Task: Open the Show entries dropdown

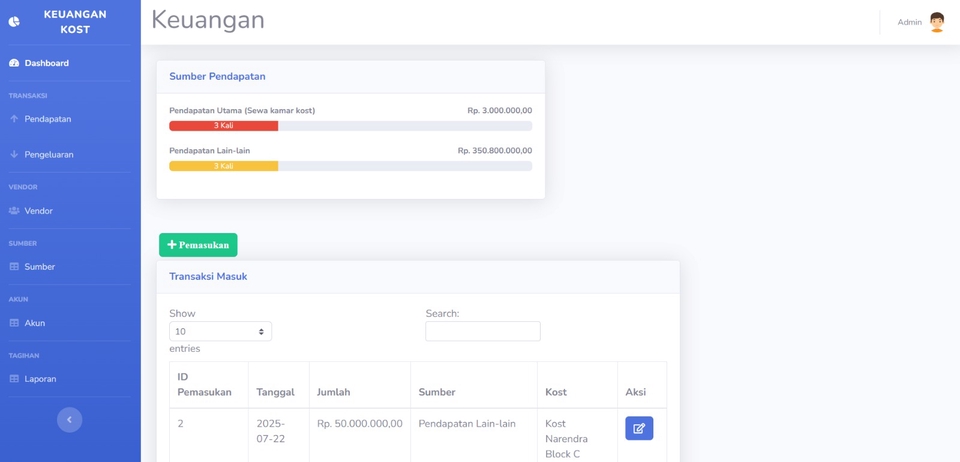Action: 220,331
